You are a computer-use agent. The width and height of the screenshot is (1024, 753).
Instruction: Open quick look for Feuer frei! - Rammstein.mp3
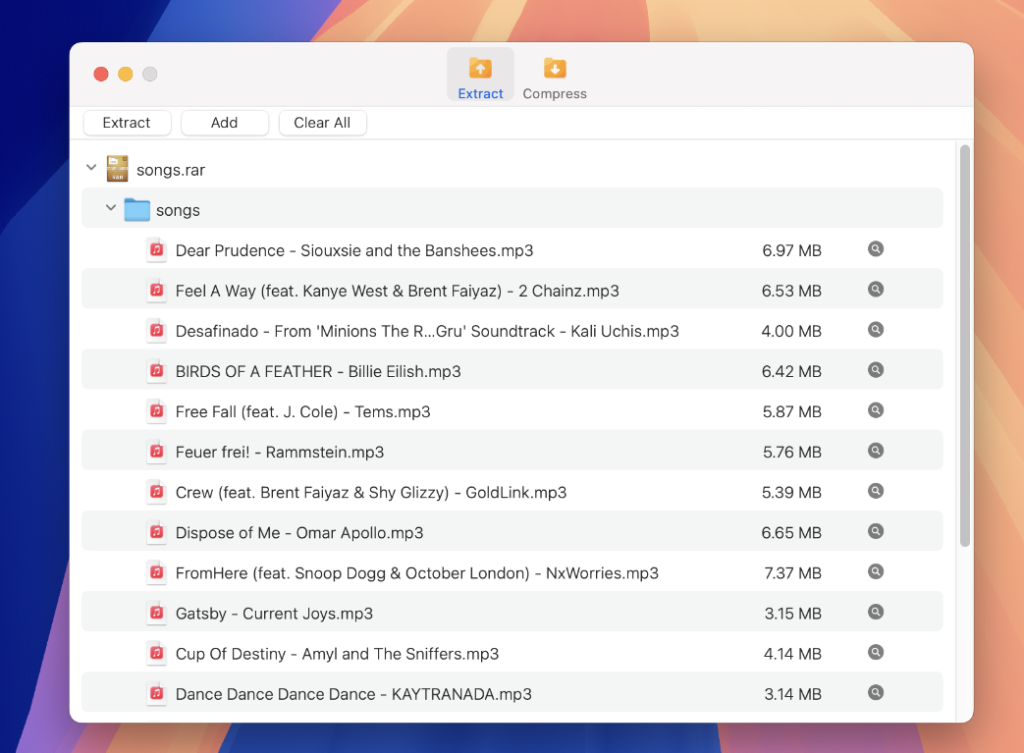point(876,451)
